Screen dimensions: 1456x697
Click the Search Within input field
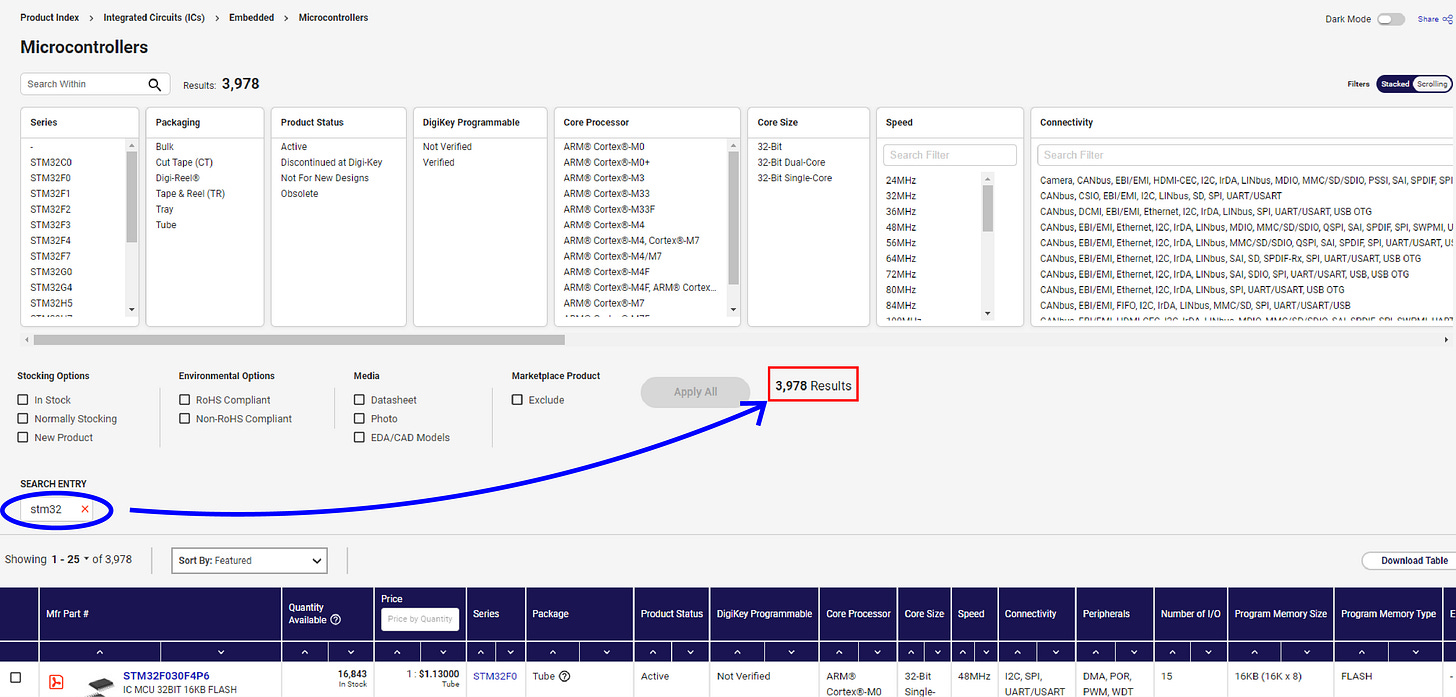84,85
